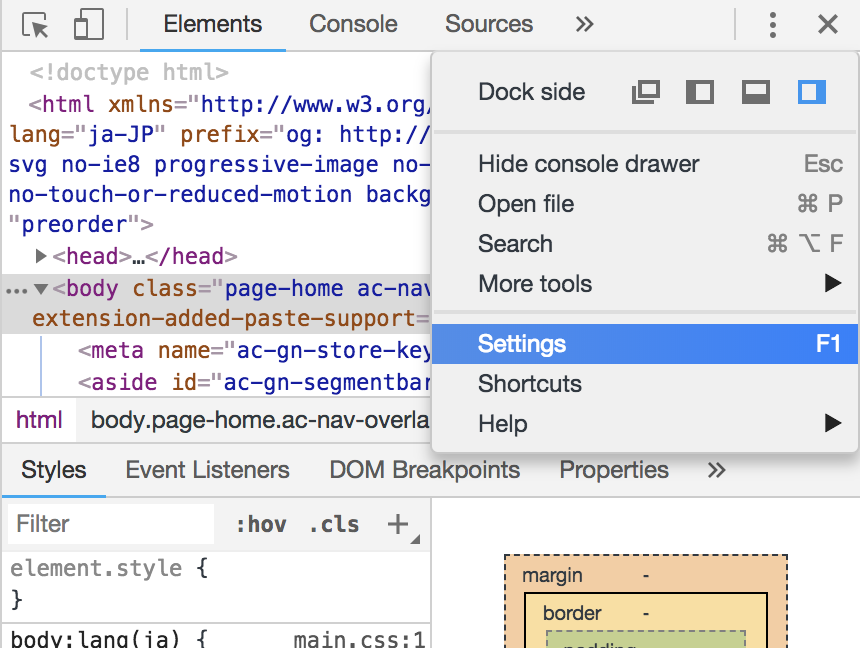Choose Search from the menu

tap(645, 244)
